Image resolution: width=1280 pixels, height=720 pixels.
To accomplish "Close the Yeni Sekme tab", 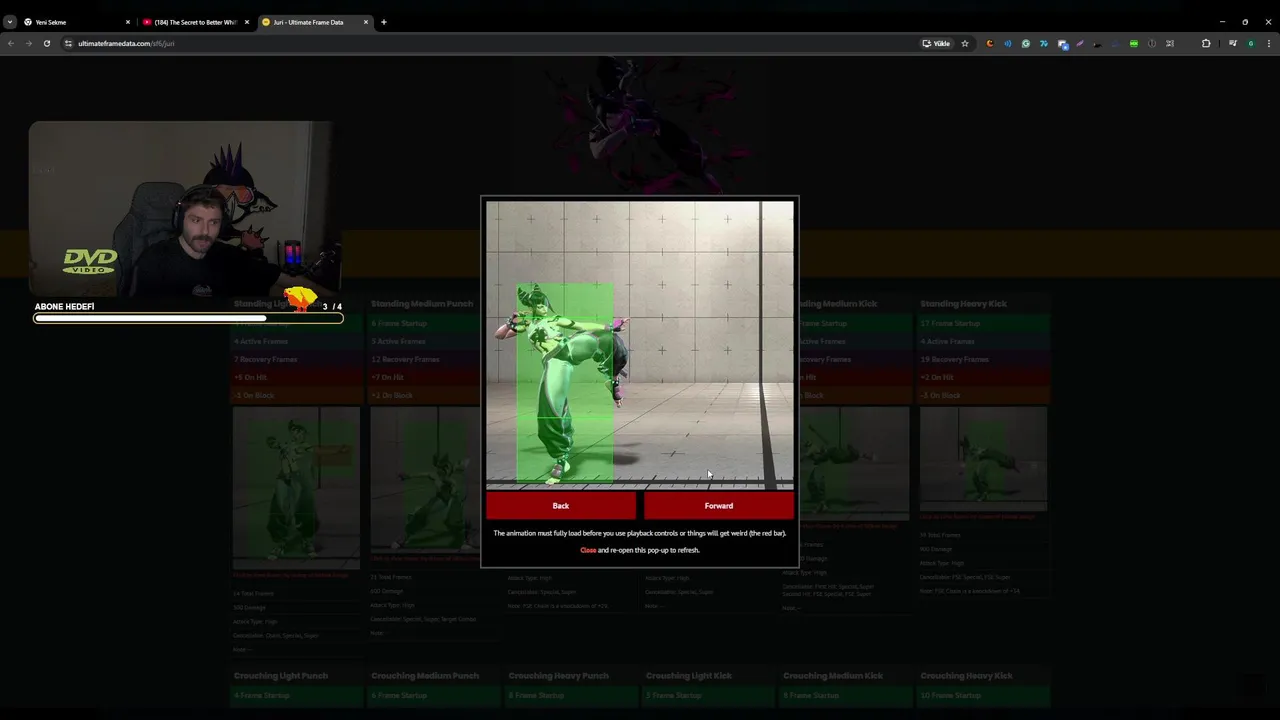I will (x=128, y=22).
